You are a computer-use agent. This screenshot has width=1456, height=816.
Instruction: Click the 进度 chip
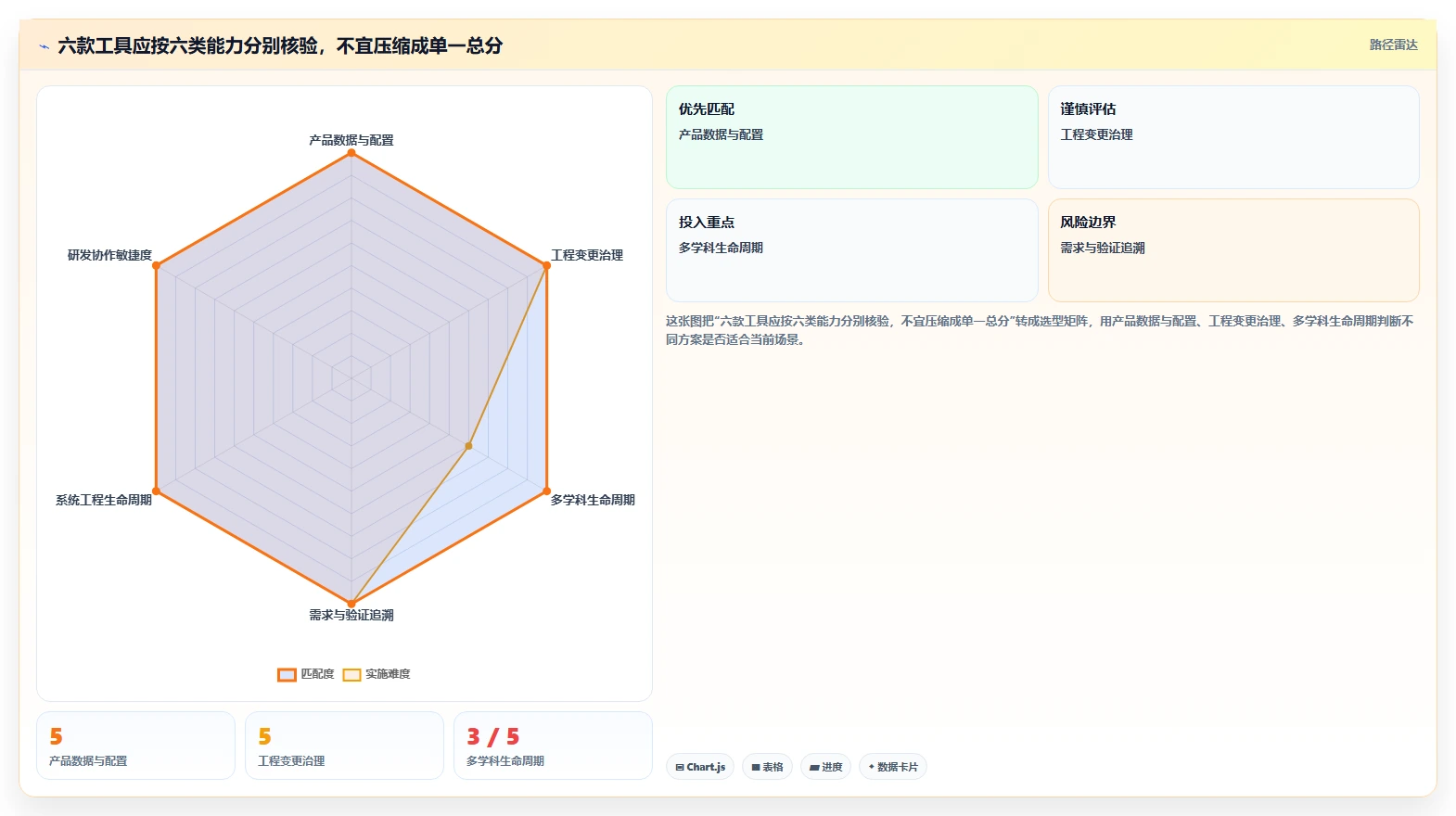(825, 767)
